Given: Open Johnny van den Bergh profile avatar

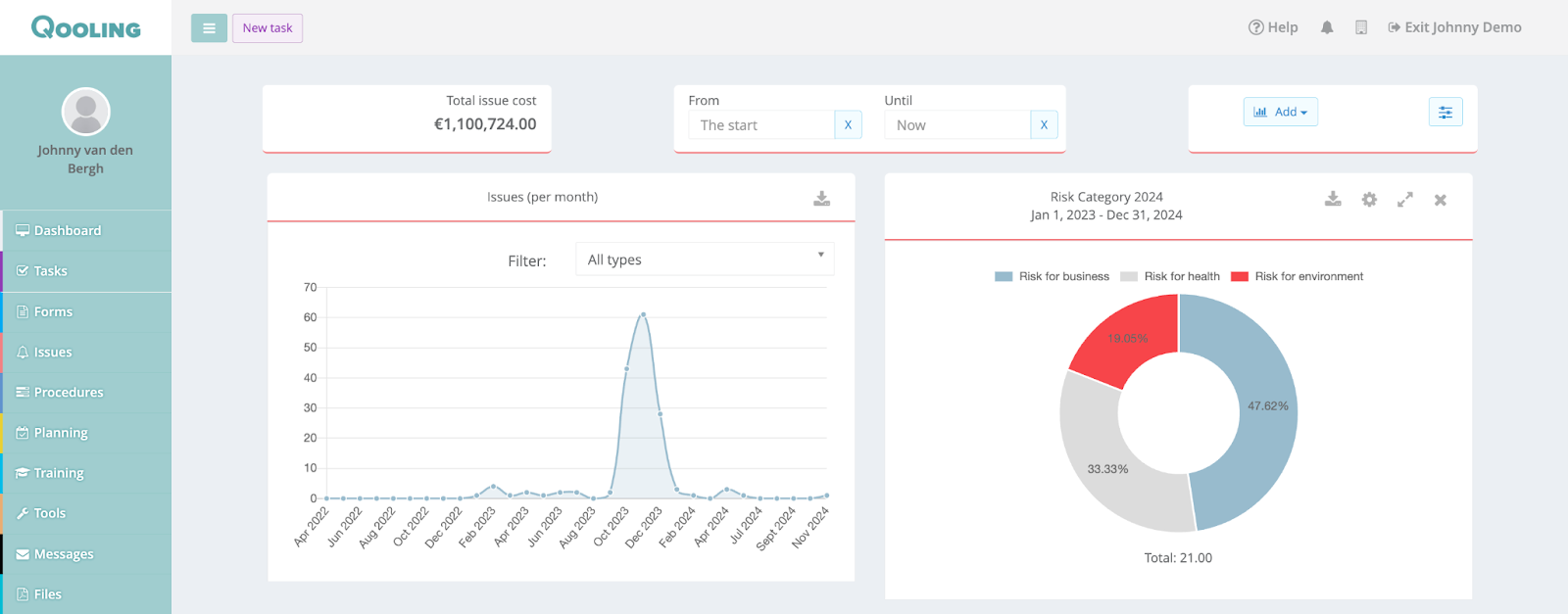Looking at the screenshot, I should 86,112.
